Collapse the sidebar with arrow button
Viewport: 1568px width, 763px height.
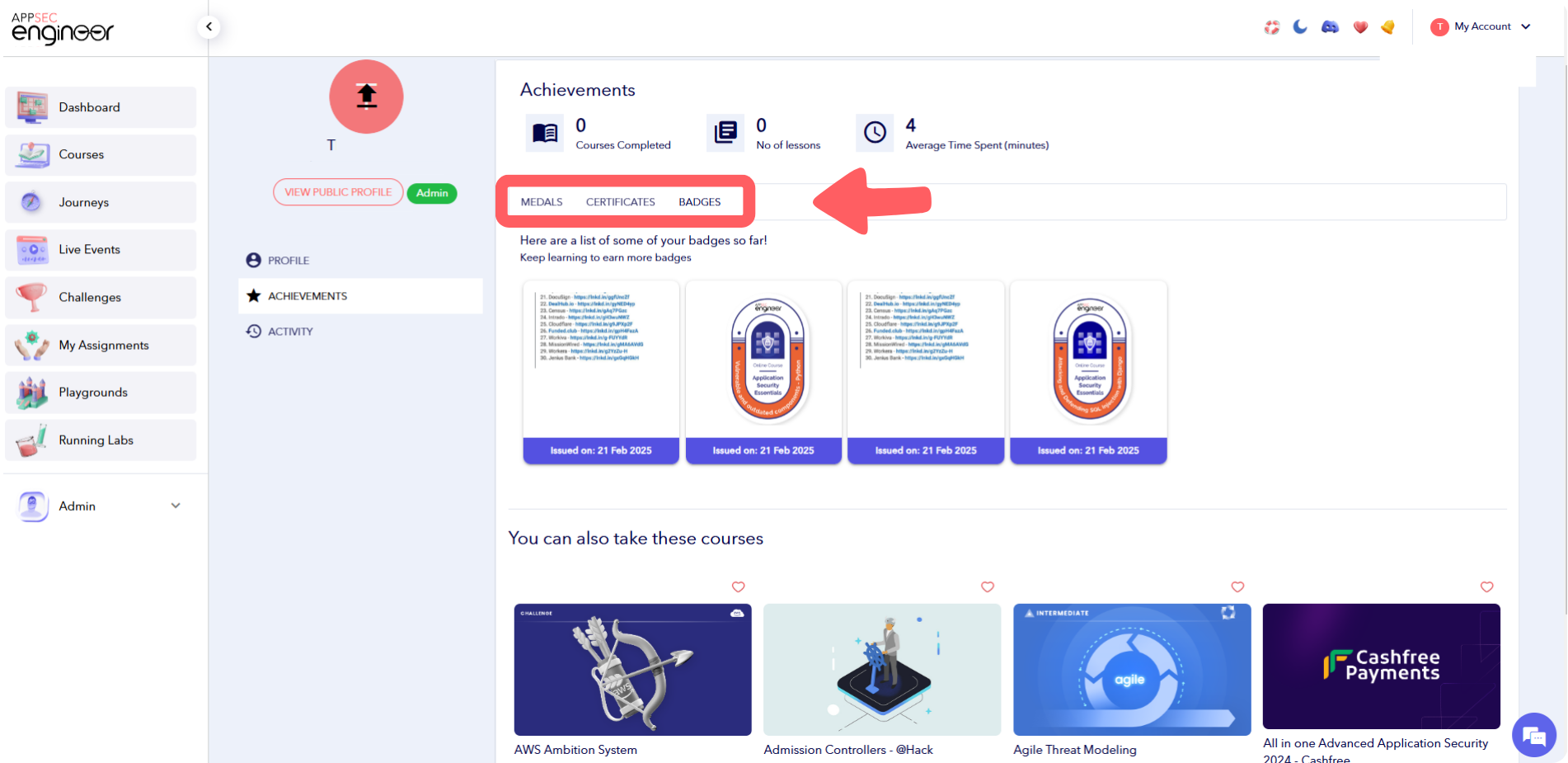tap(209, 27)
